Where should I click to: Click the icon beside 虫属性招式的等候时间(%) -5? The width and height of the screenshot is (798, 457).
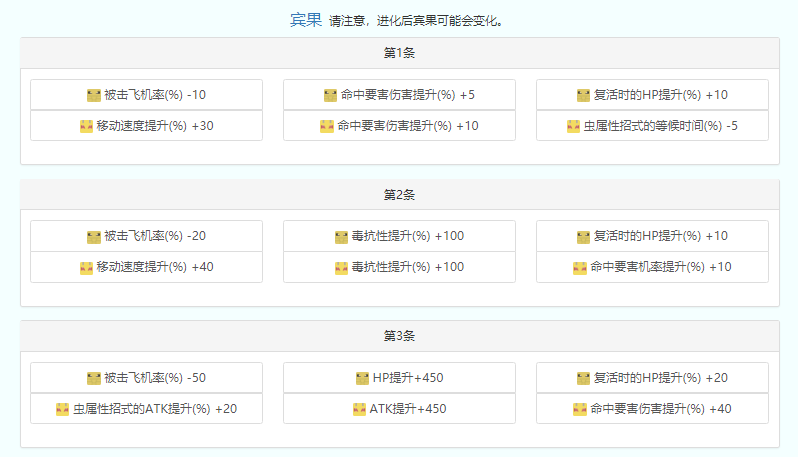(x=573, y=126)
